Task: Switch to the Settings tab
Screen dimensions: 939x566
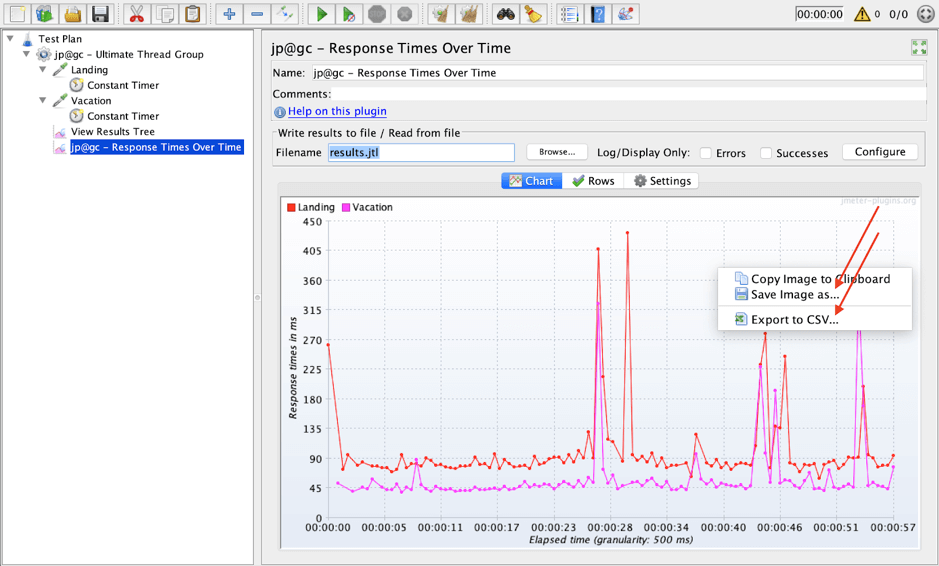Action: point(662,181)
